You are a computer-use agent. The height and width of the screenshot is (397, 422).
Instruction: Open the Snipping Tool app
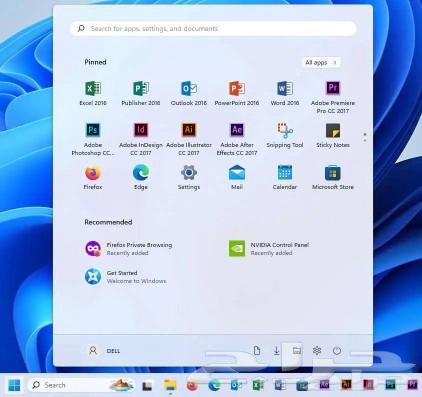click(x=285, y=135)
